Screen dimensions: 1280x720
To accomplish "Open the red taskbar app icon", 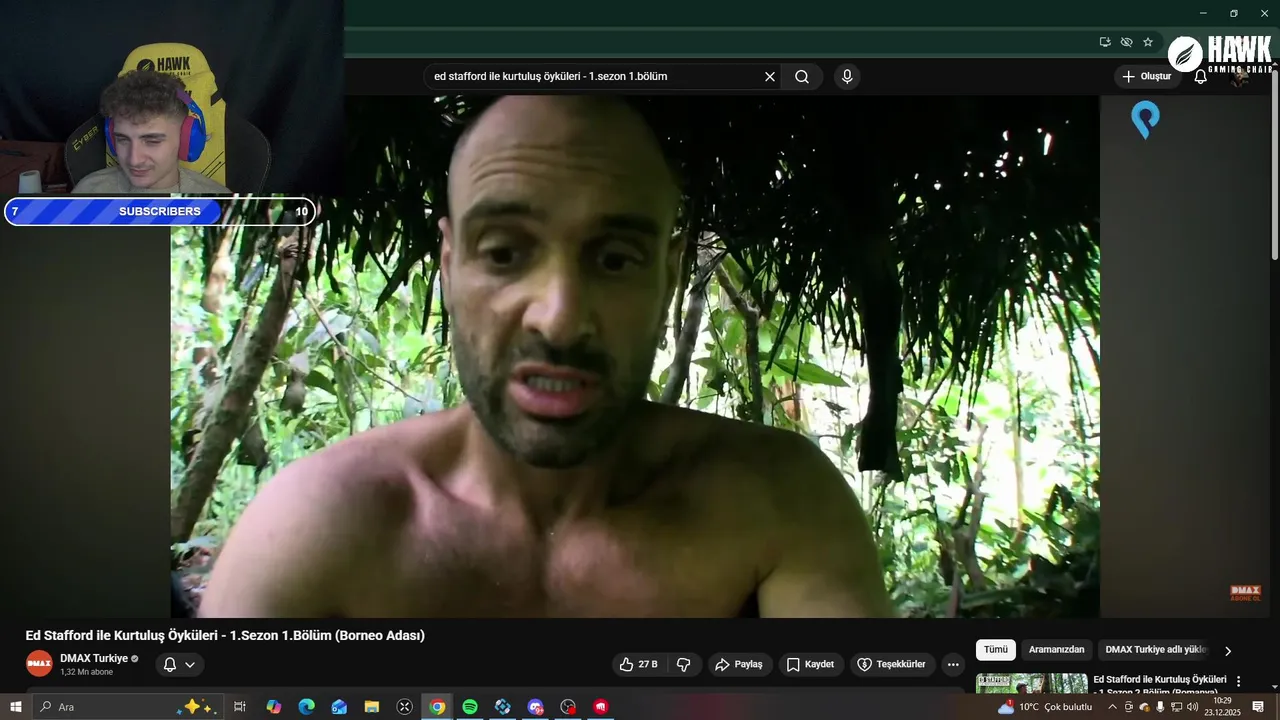I will click(x=601, y=707).
